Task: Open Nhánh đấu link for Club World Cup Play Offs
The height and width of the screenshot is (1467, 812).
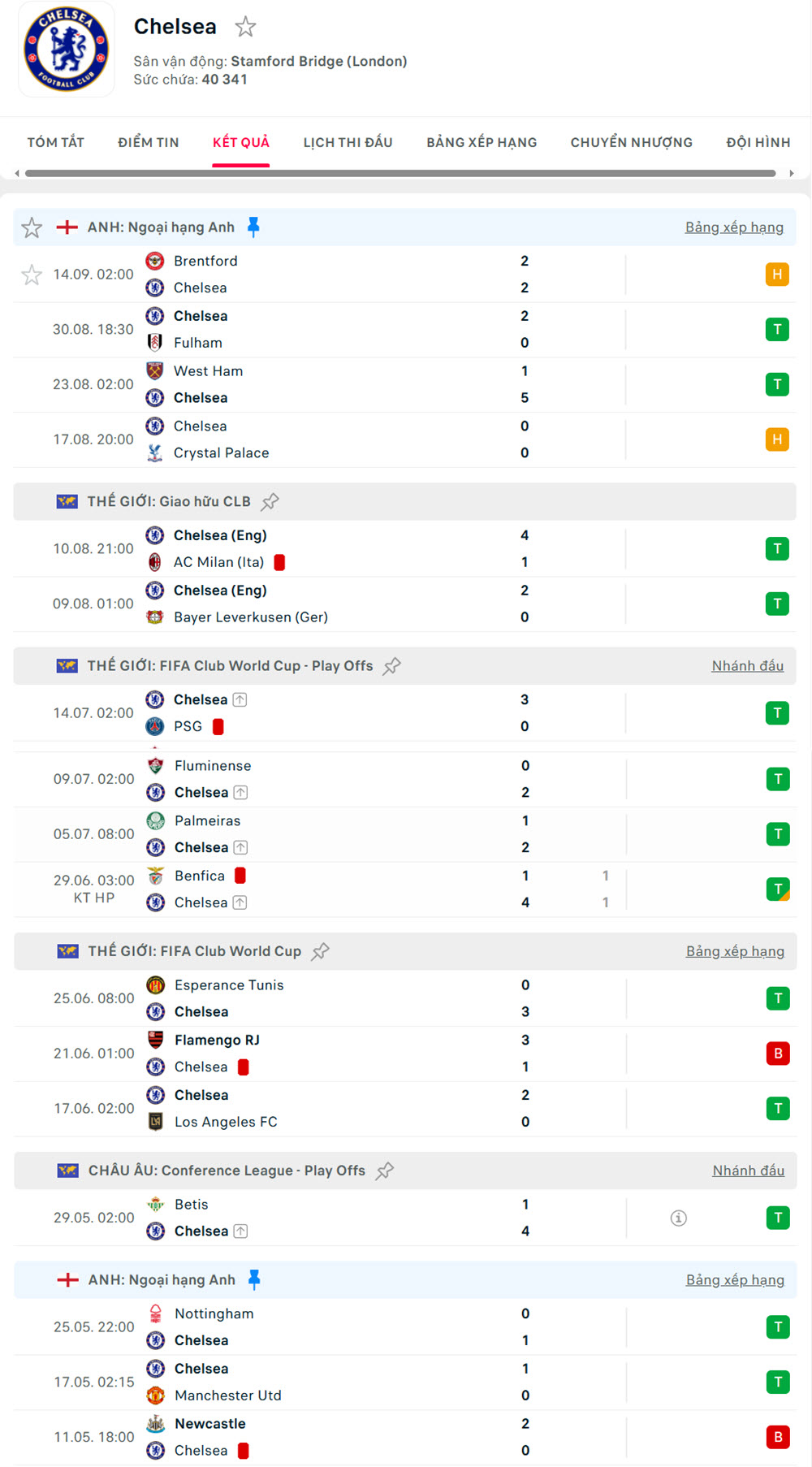Action: coord(747,666)
